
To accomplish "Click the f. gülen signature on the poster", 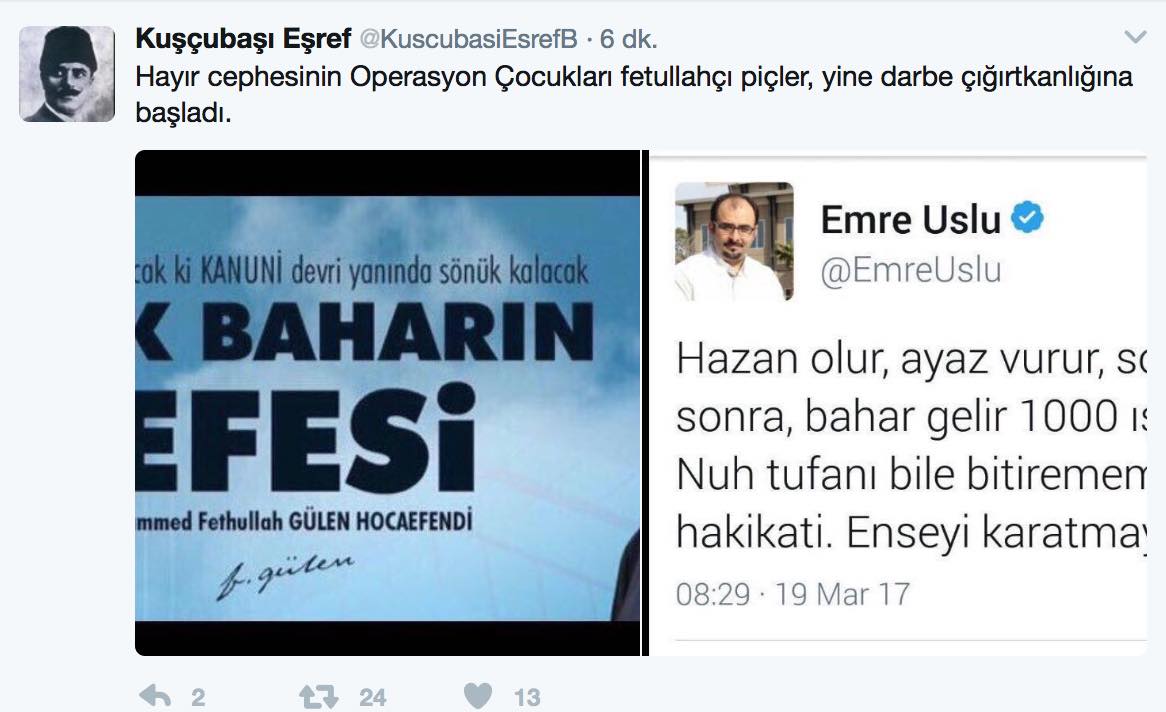I will tap(285, 576).
